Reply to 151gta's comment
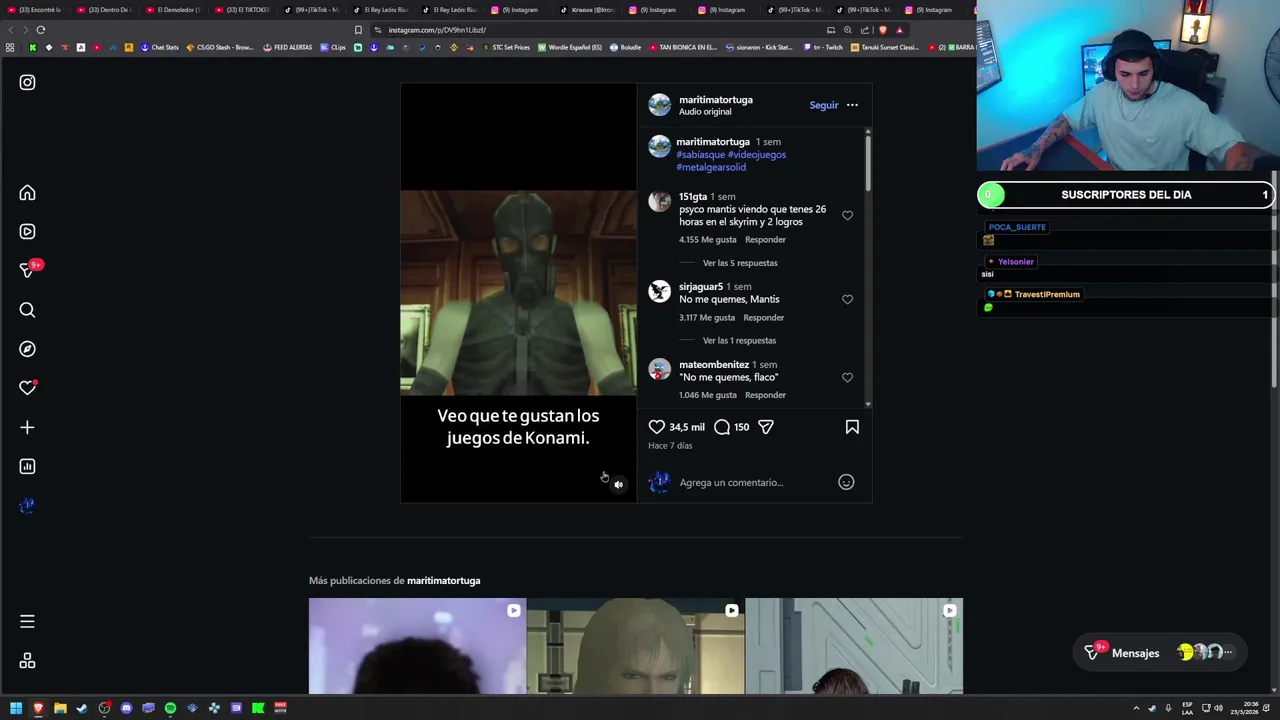Image resolution: width=1280 pixels, height=720 pixels. [765, 240]
